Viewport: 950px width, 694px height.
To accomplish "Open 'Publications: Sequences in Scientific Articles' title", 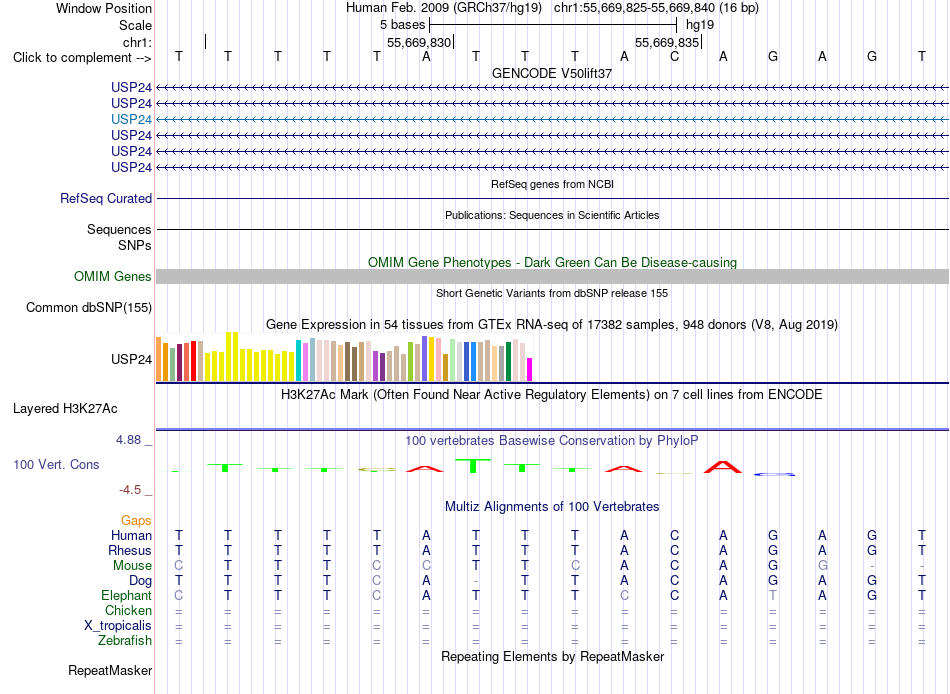I will click(552, 215).
